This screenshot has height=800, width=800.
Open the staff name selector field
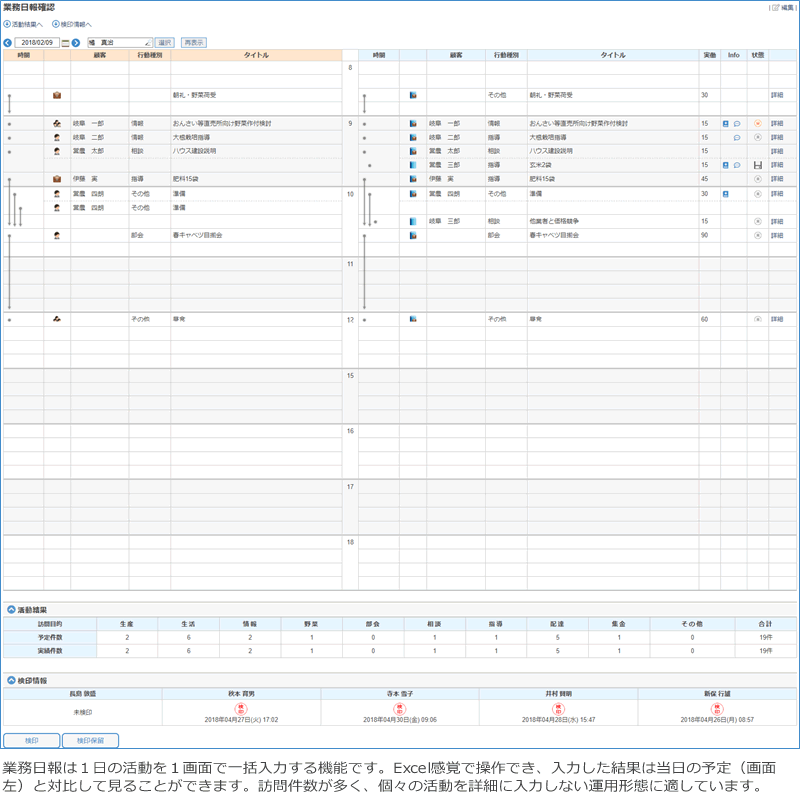tap(118, 43)
